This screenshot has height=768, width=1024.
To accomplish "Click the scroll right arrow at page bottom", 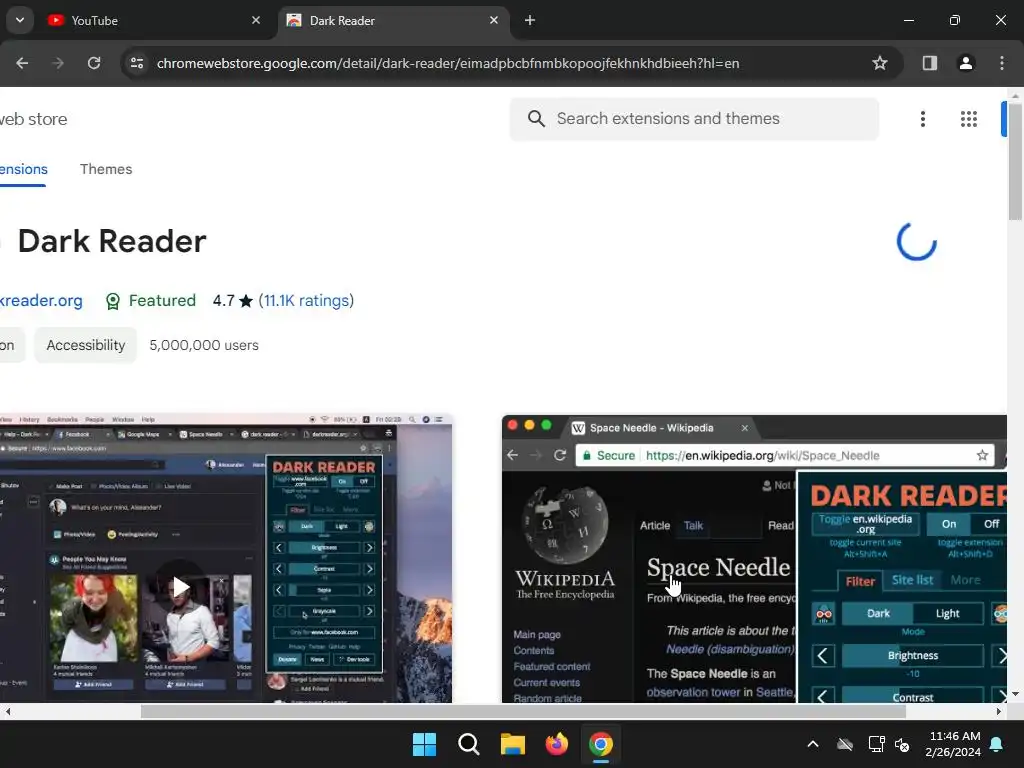I will (x=999, y=711).
